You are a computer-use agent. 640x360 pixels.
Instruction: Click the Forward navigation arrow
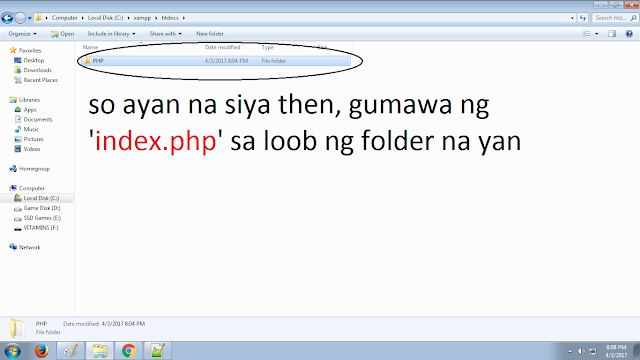pos(20,18)
